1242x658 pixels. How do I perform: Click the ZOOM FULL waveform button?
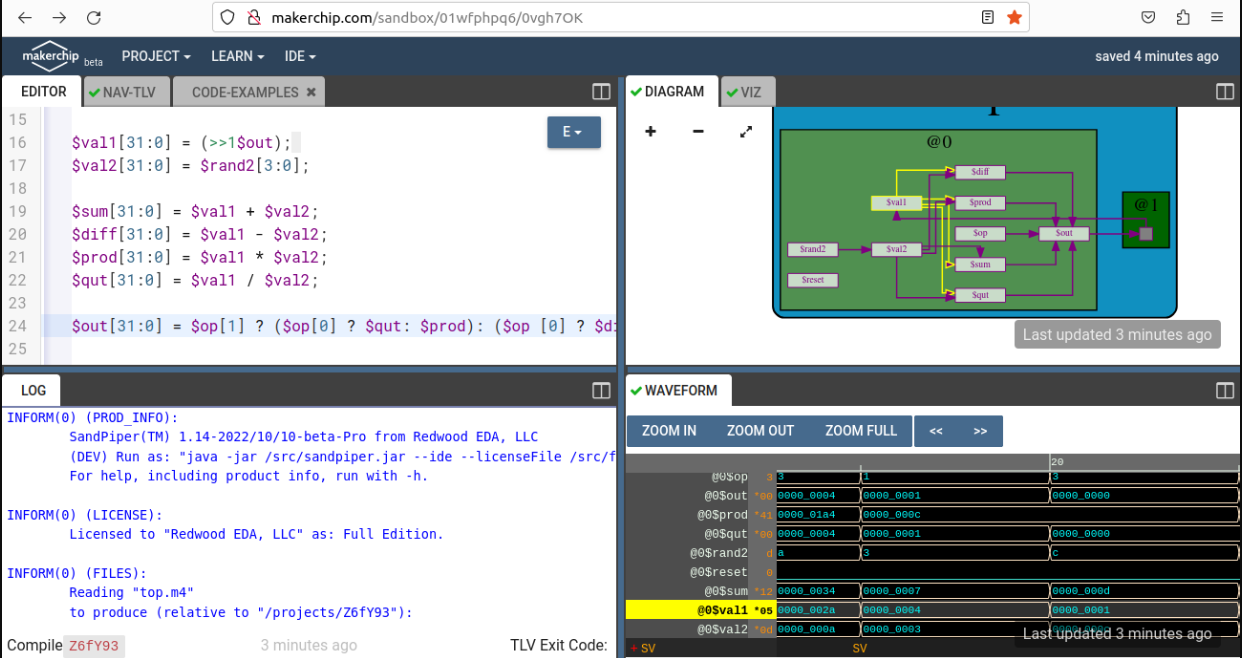pos(861,430)
